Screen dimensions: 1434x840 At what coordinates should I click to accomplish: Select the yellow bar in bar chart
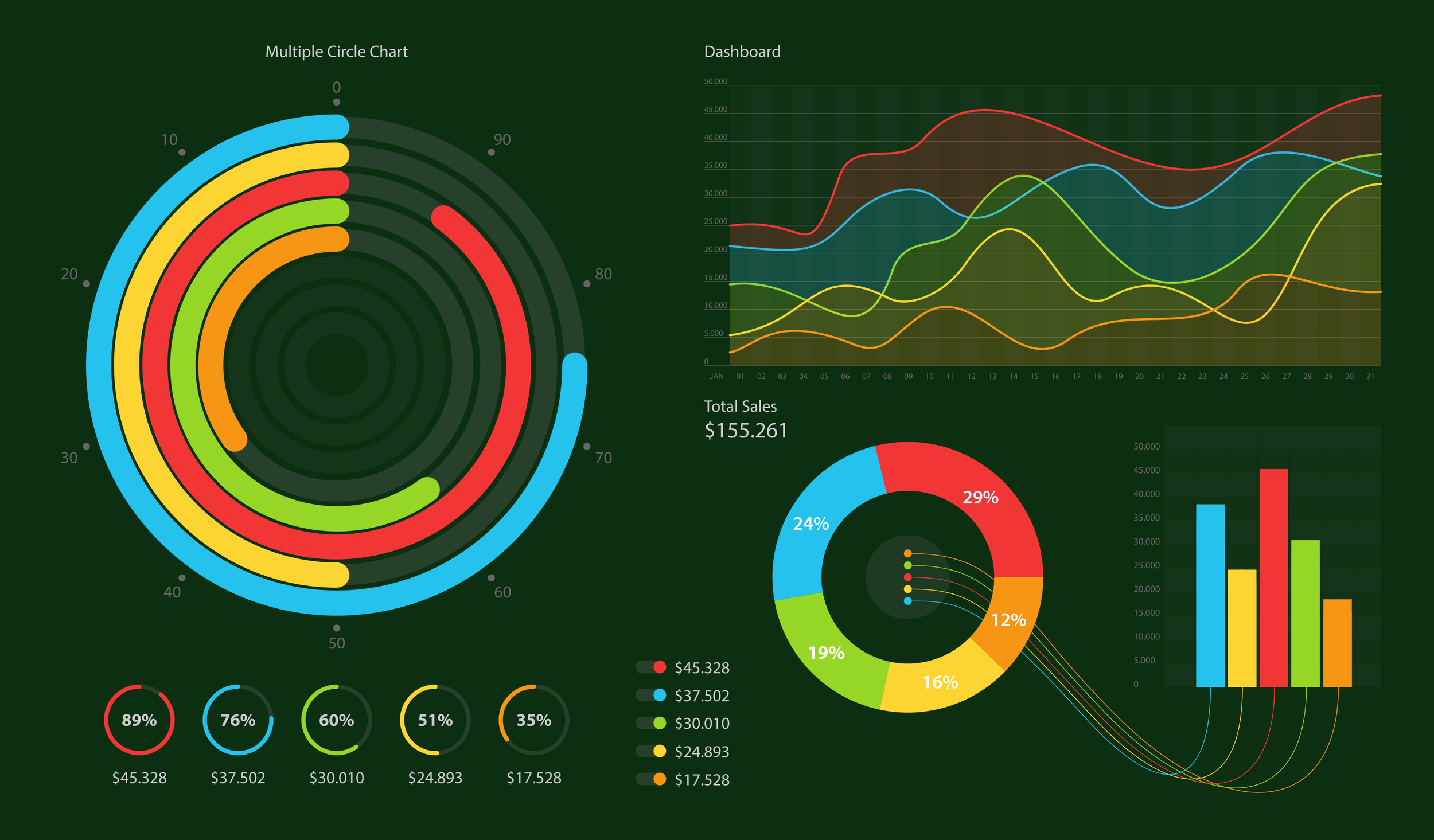(x=1242, y=628)
